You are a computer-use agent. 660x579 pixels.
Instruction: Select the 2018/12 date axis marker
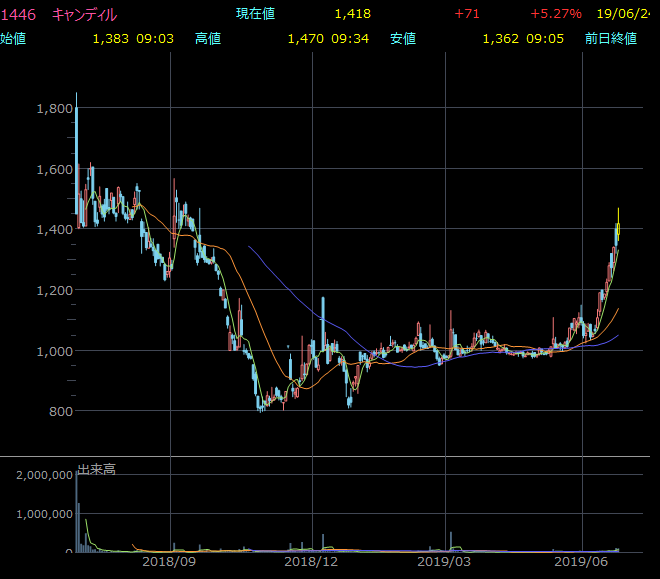tap(312, 564)
